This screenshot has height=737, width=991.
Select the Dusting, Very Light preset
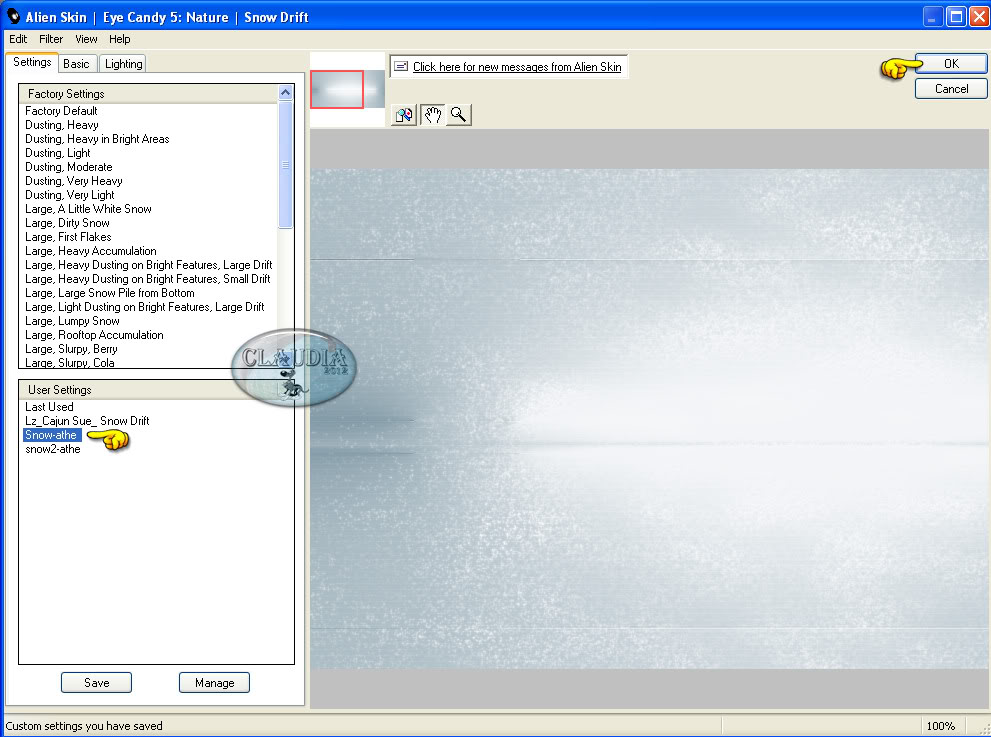(70, 195)
